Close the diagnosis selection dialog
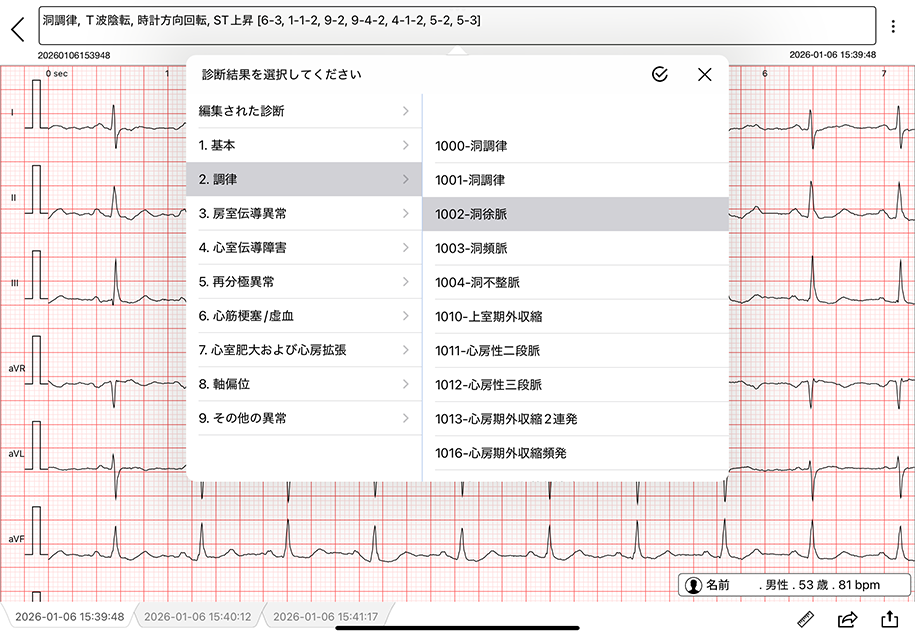Image resolution: width=915 pixels, height=636 pixels. pyautogui.click(x=705, y=75)
